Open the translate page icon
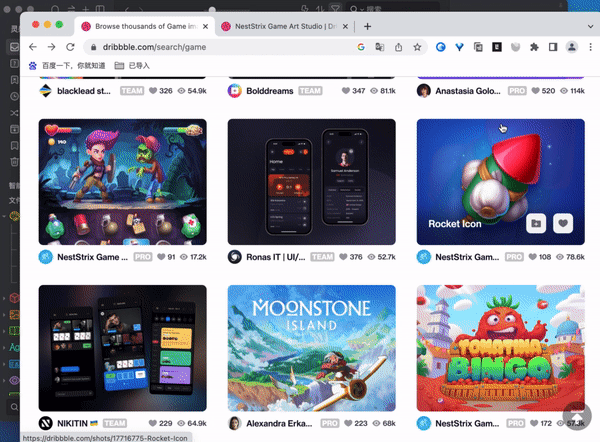 (380, 47)
